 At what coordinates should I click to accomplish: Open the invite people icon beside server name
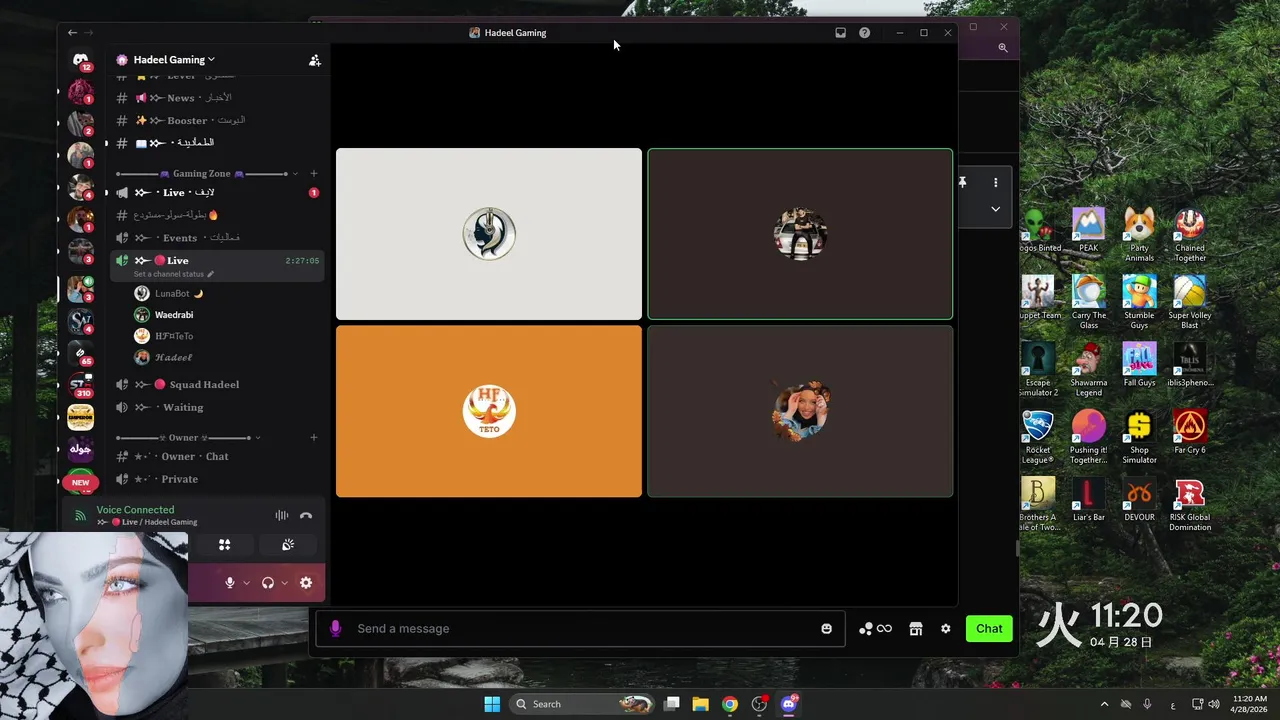click(314, 60)
